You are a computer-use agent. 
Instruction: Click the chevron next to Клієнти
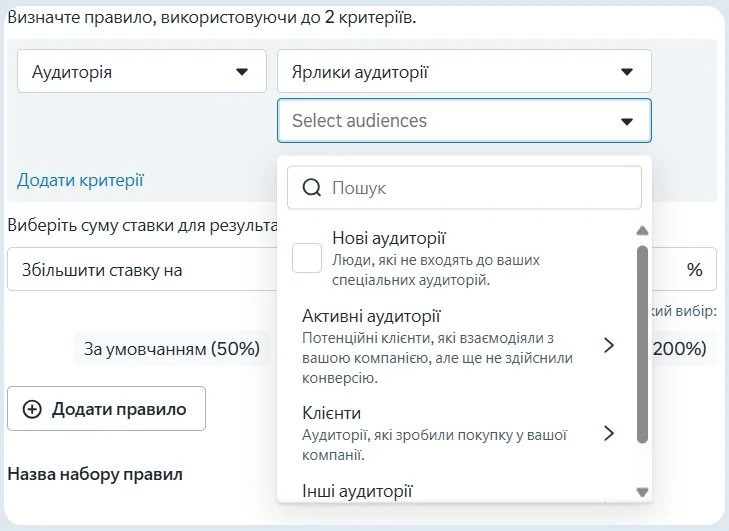pos(609,433)
